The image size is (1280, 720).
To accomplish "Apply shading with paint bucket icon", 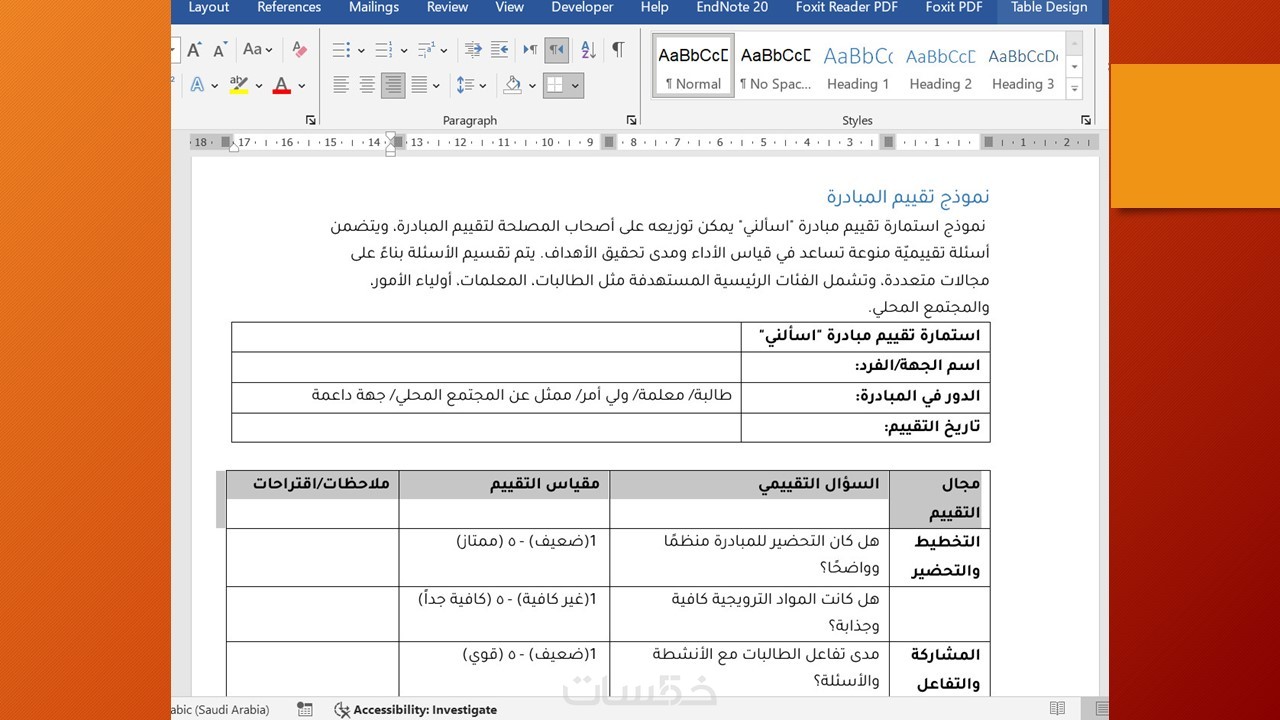I will (512, 85).
